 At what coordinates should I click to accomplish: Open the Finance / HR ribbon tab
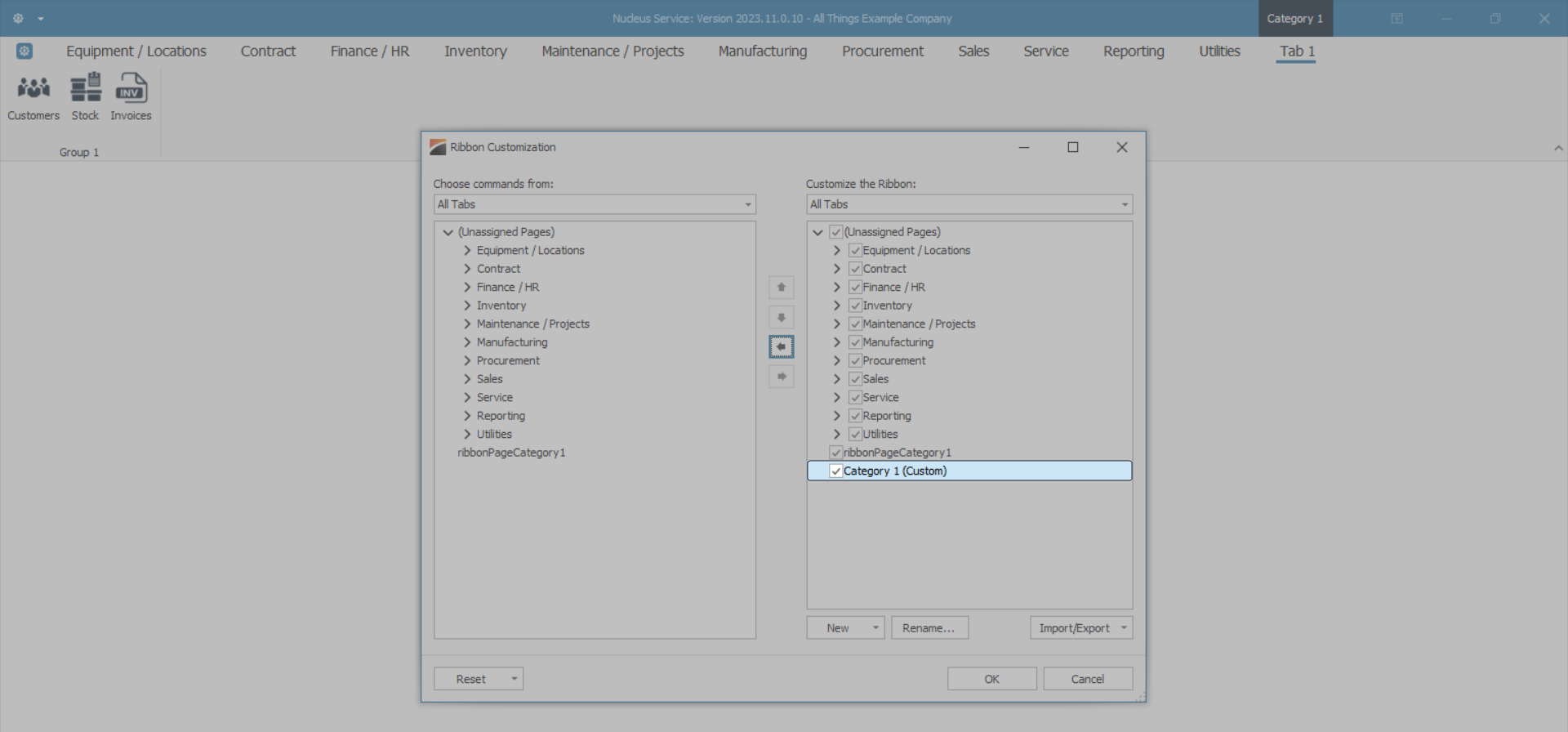[x=370, y=51]
